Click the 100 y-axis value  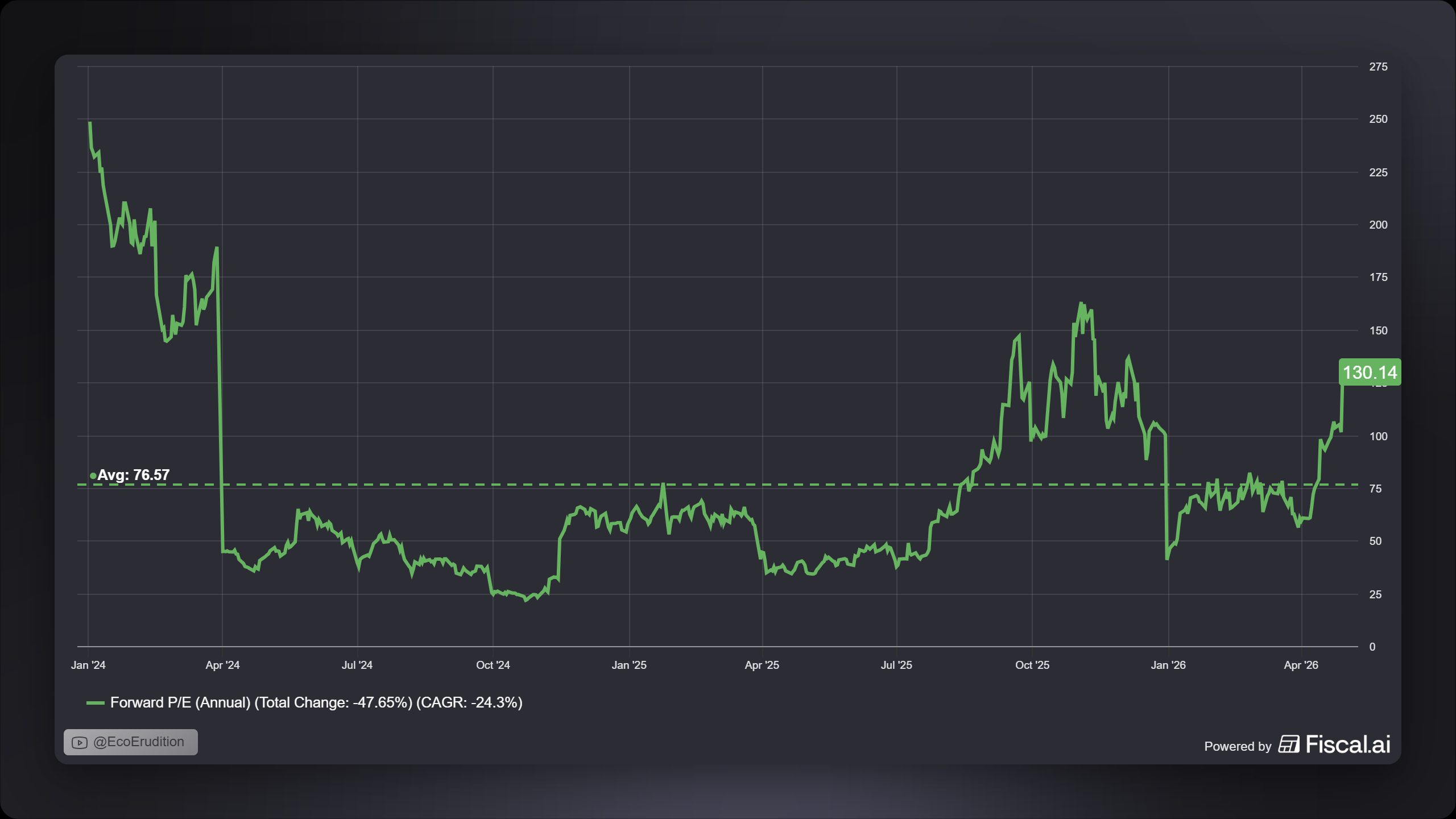[x=1379, y=436]
